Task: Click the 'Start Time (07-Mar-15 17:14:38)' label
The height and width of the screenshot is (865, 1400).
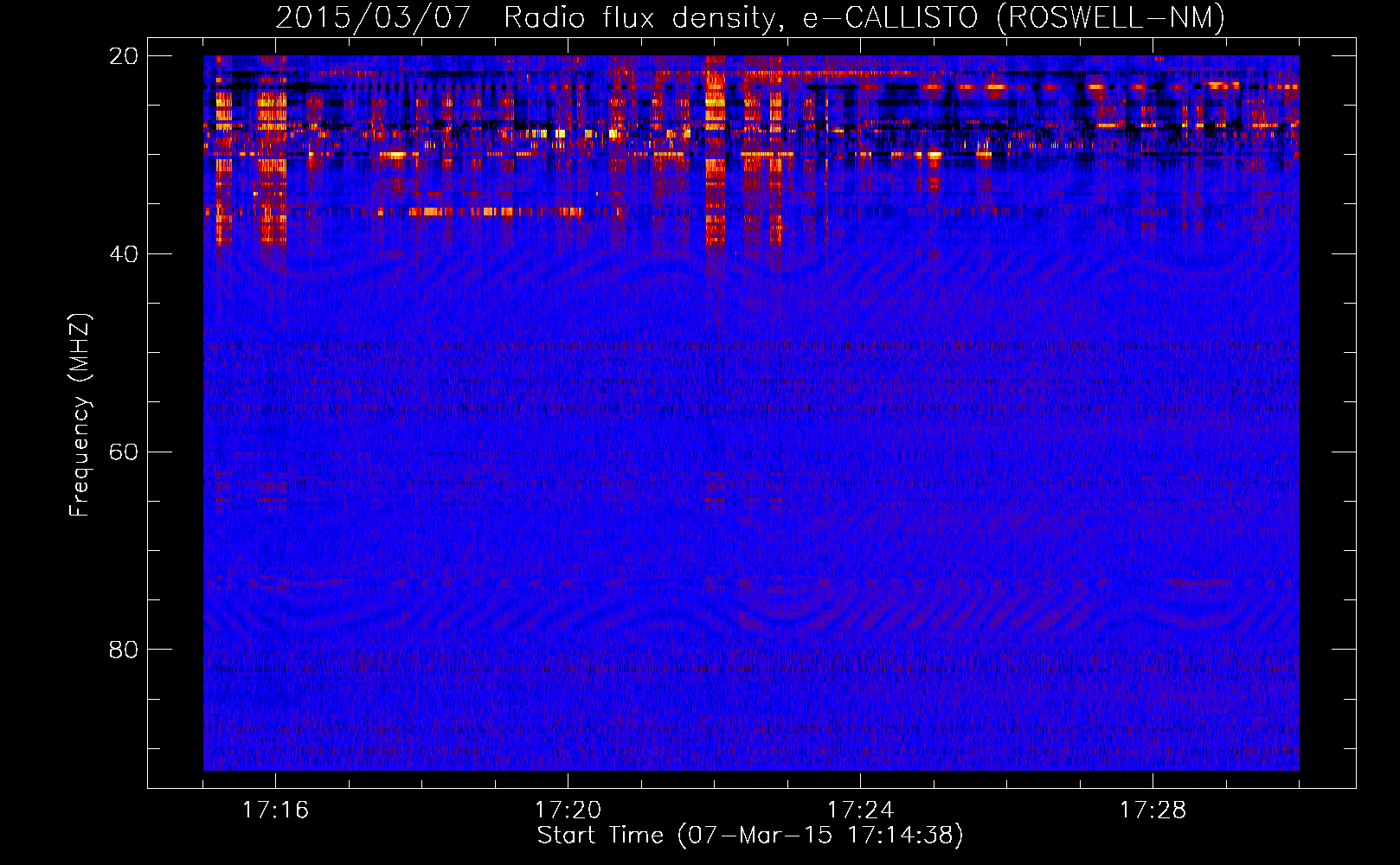Action: pyautogui.click(x=750, y=836)
